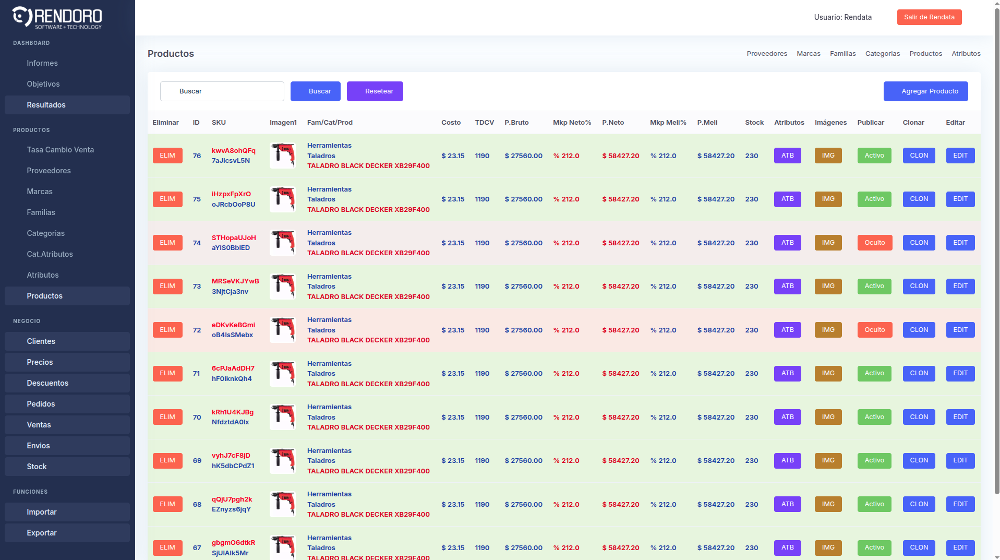Toggle Activo status for product 69
The image size is (1000, 560).
[874, 461]
